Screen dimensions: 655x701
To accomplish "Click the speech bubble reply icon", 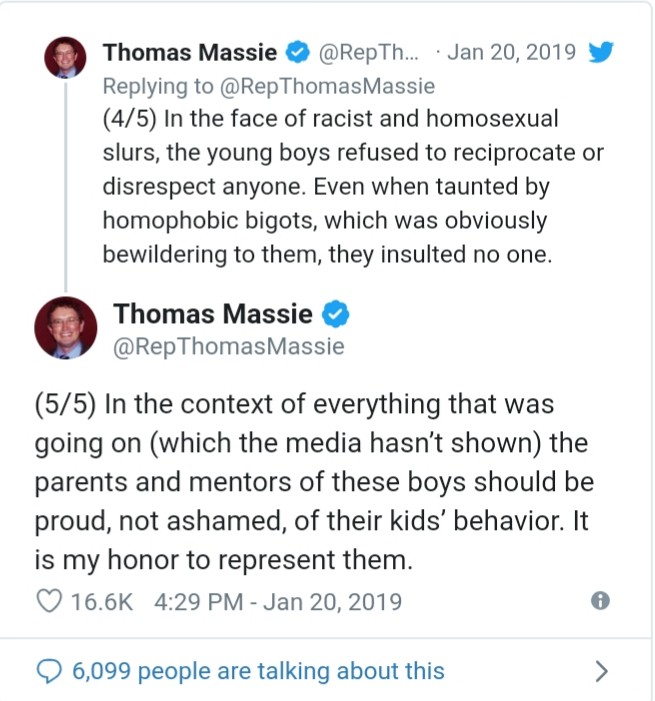I will tap(49, 671).
